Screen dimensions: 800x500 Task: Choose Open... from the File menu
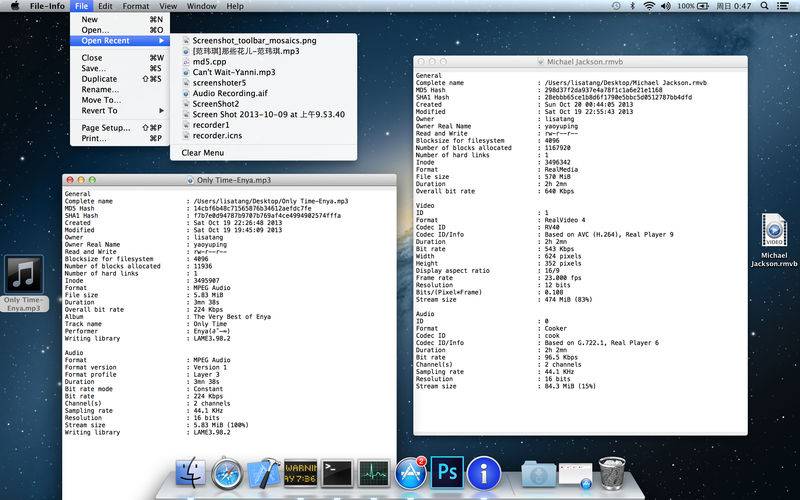click(120, 30)
